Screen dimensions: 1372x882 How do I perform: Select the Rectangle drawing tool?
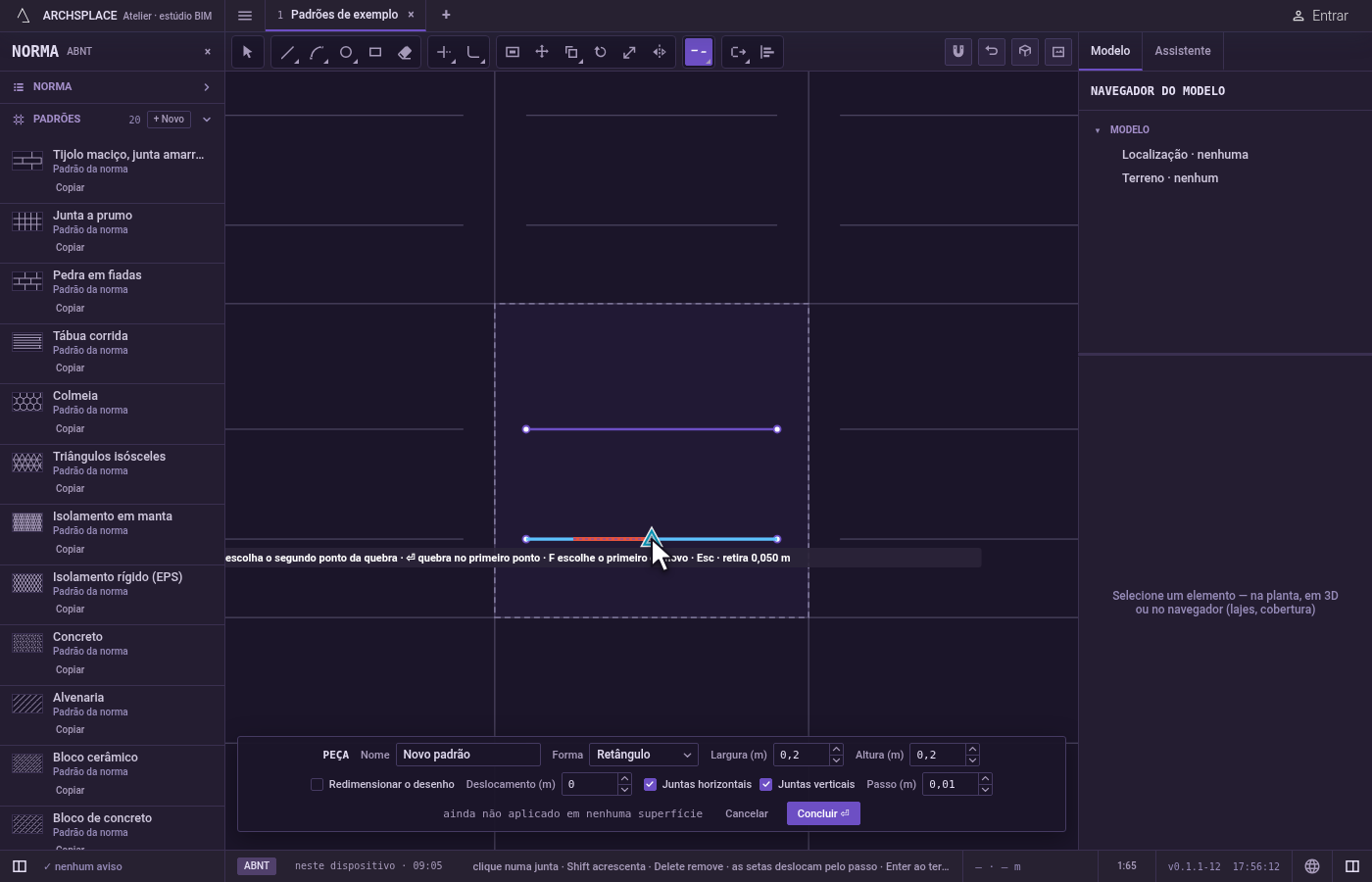tap(375, 52)
